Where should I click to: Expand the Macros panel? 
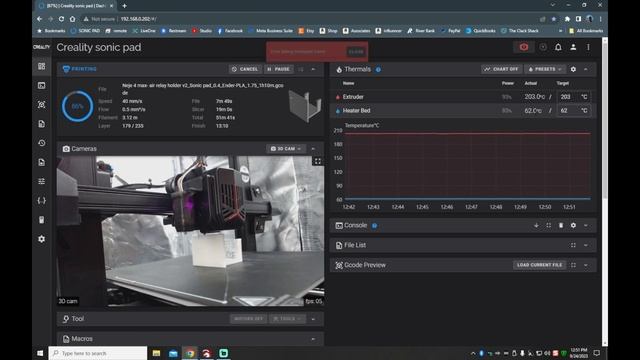click(x=313, y=339)
